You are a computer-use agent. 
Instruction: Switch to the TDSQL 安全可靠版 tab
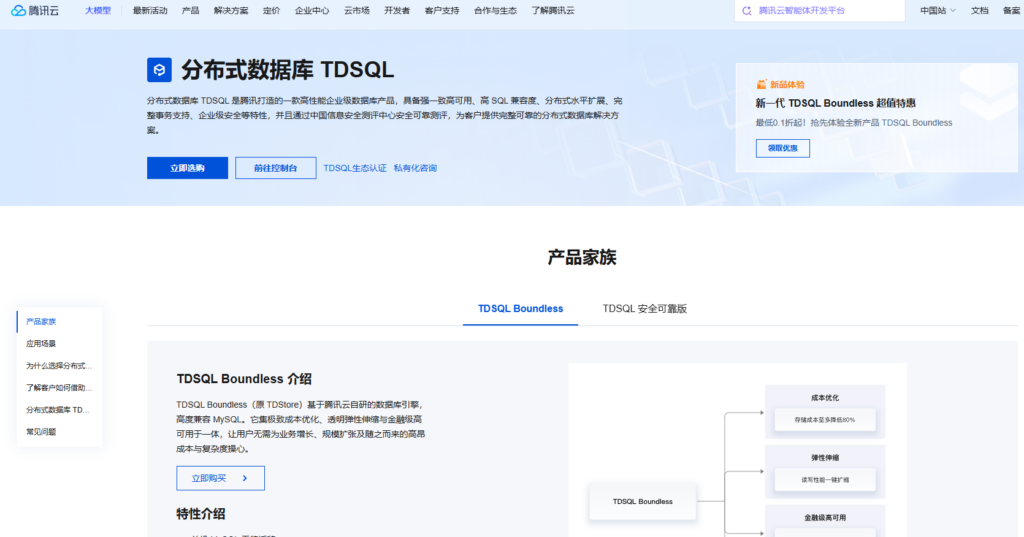click(645, 308)
